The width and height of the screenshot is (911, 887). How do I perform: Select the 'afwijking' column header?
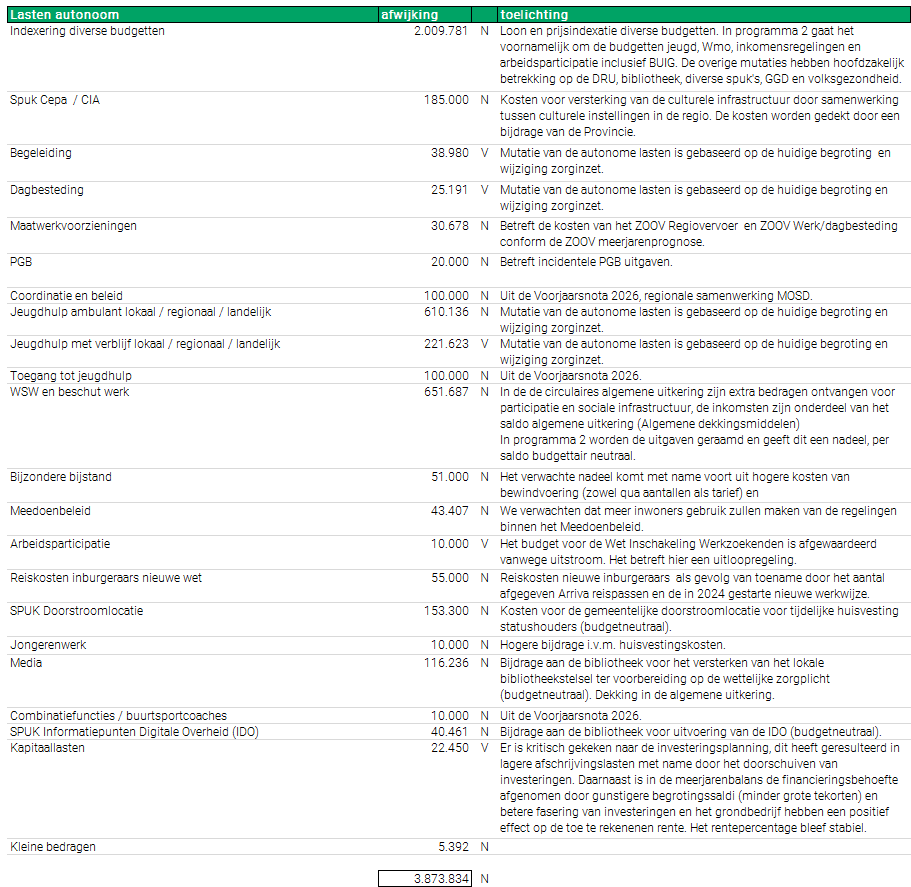[x=409, y=15]
